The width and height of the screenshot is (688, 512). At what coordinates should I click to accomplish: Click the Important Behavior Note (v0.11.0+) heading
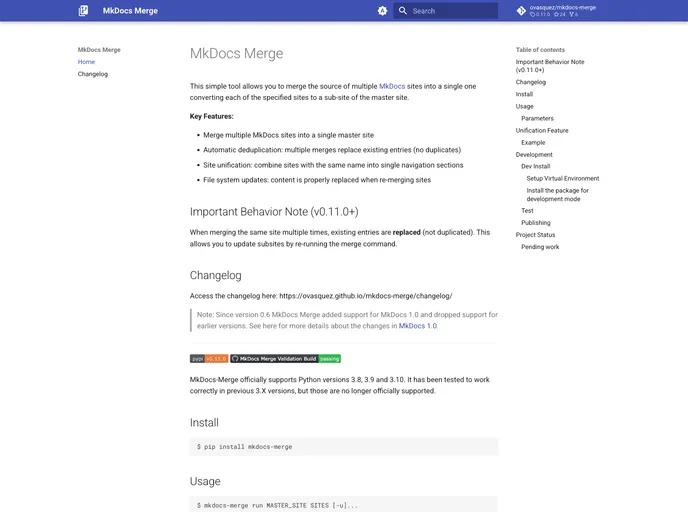274,212
